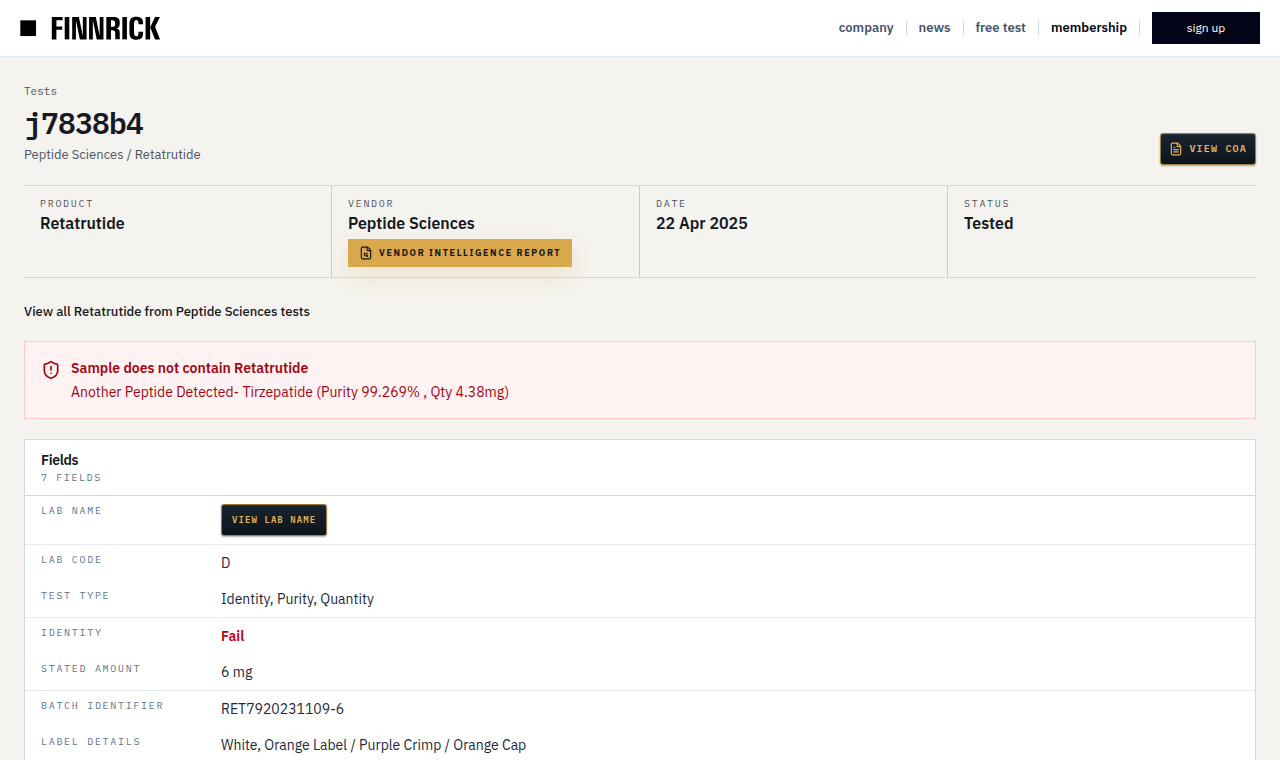The height and width of the screenshot is (760, 1280).
Task: Click the test ID j7838b4 heading
Action: click(x=84, y=124)
